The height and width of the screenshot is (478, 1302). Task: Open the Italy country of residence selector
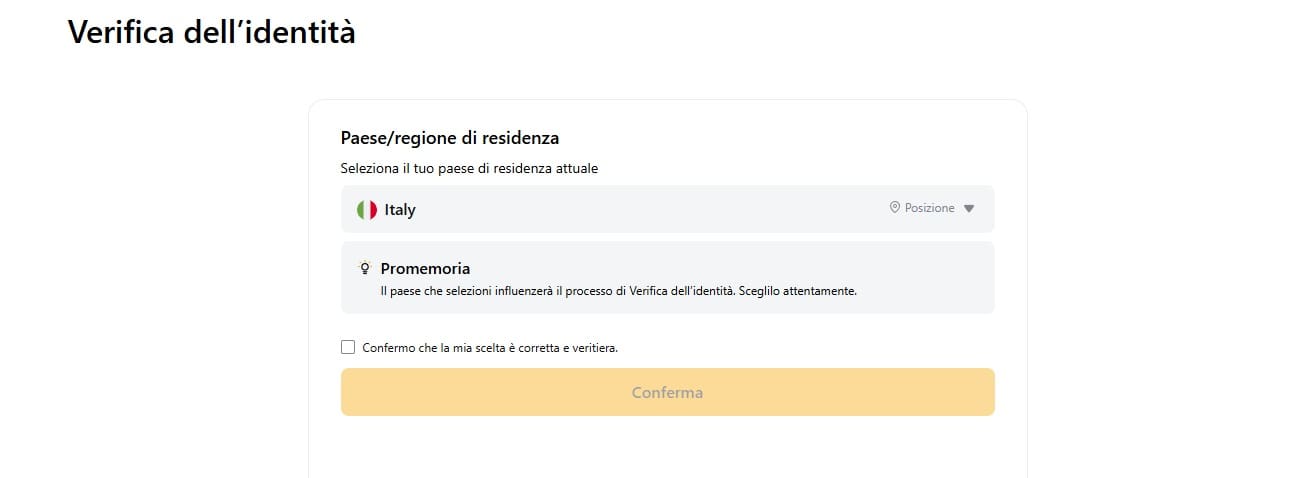668,209
